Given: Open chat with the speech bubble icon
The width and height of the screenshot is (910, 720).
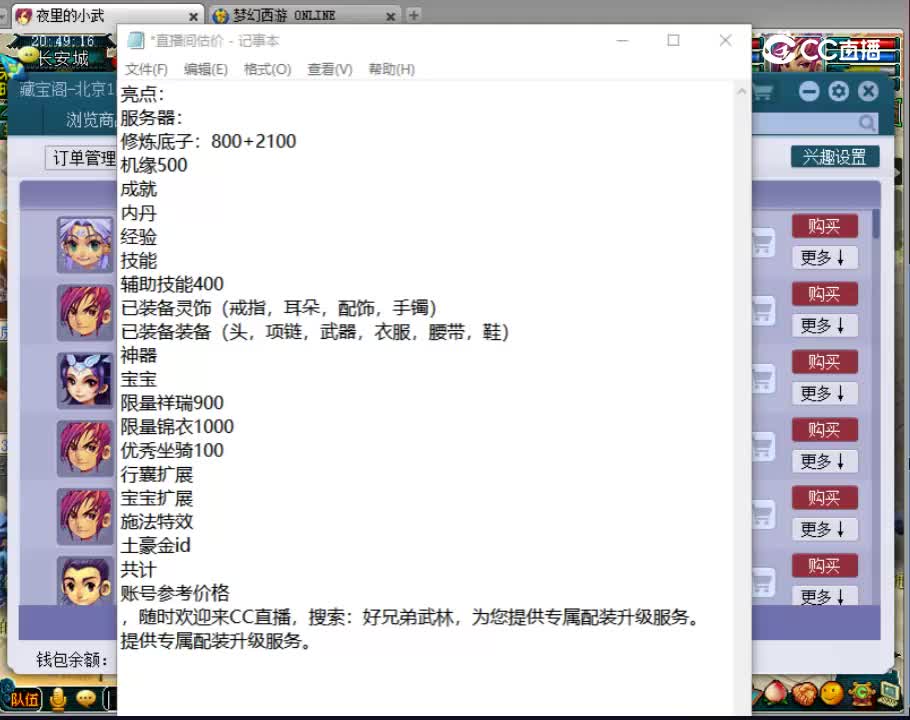Looking at the screenshot, I should coord(86,698).
